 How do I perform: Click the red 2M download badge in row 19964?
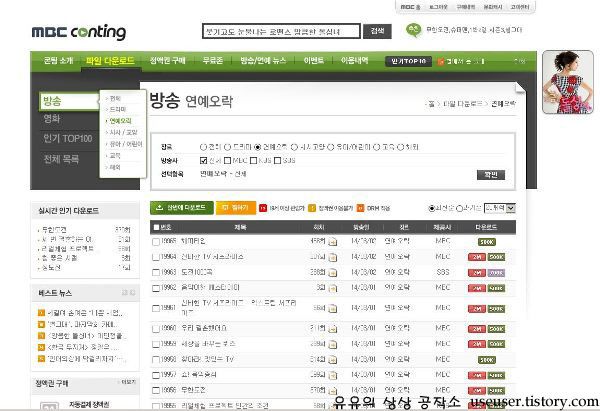pyautogui.click(x=477, y=257)
